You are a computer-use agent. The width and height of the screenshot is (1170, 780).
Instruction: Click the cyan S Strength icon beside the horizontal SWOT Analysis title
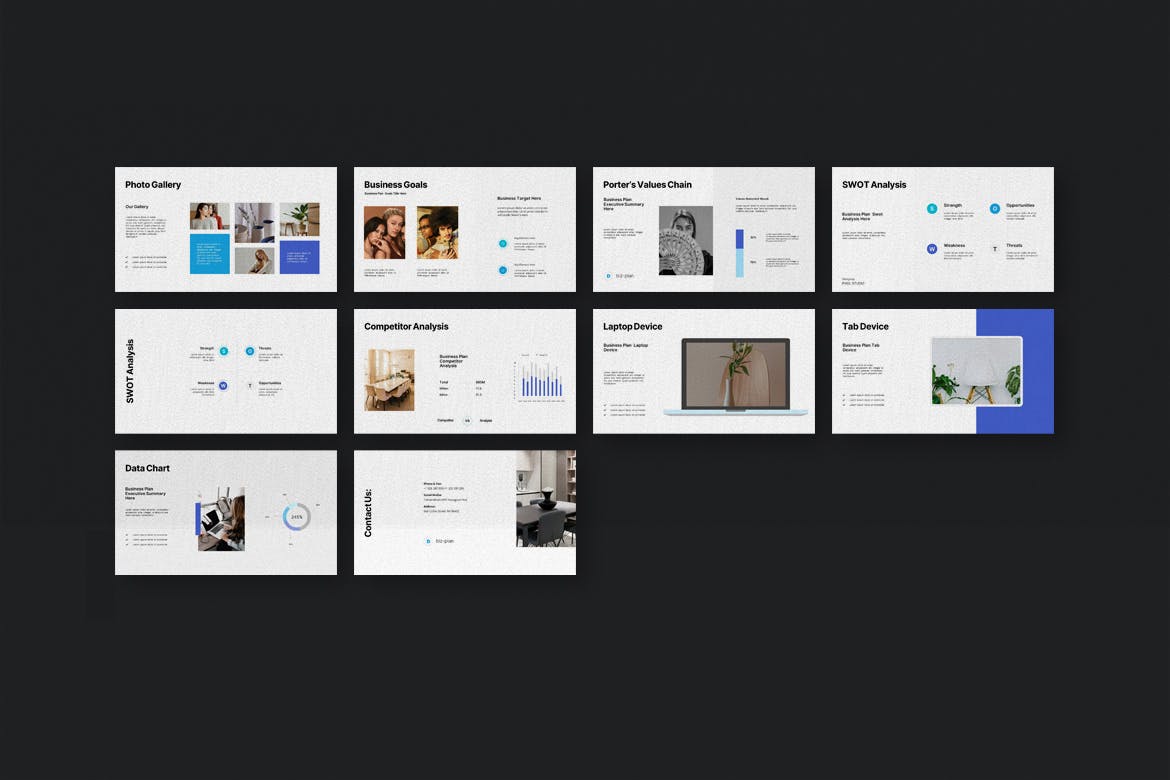[x=932, y=209]
